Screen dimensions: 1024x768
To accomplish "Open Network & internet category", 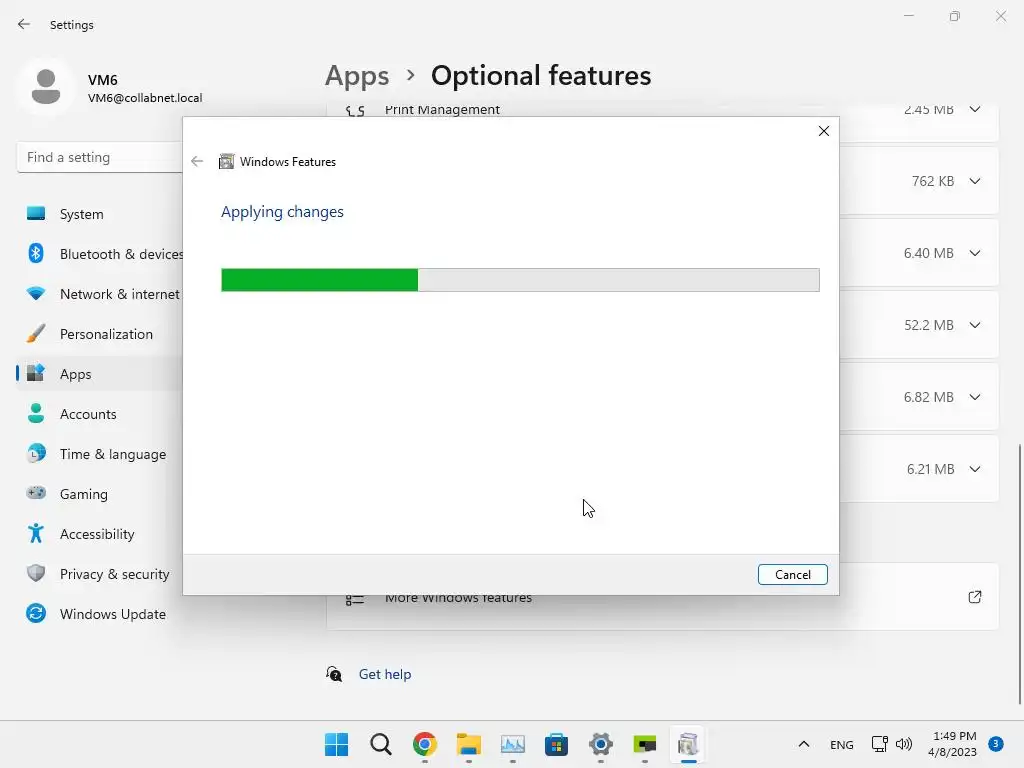I will point(99,294).
